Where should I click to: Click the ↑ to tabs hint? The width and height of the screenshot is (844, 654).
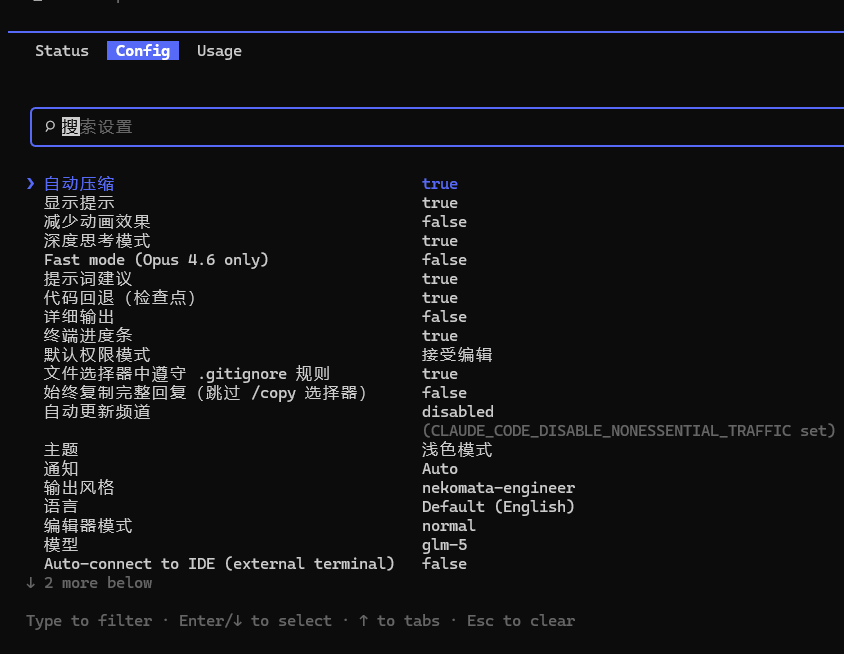click(x=399, y=621)
